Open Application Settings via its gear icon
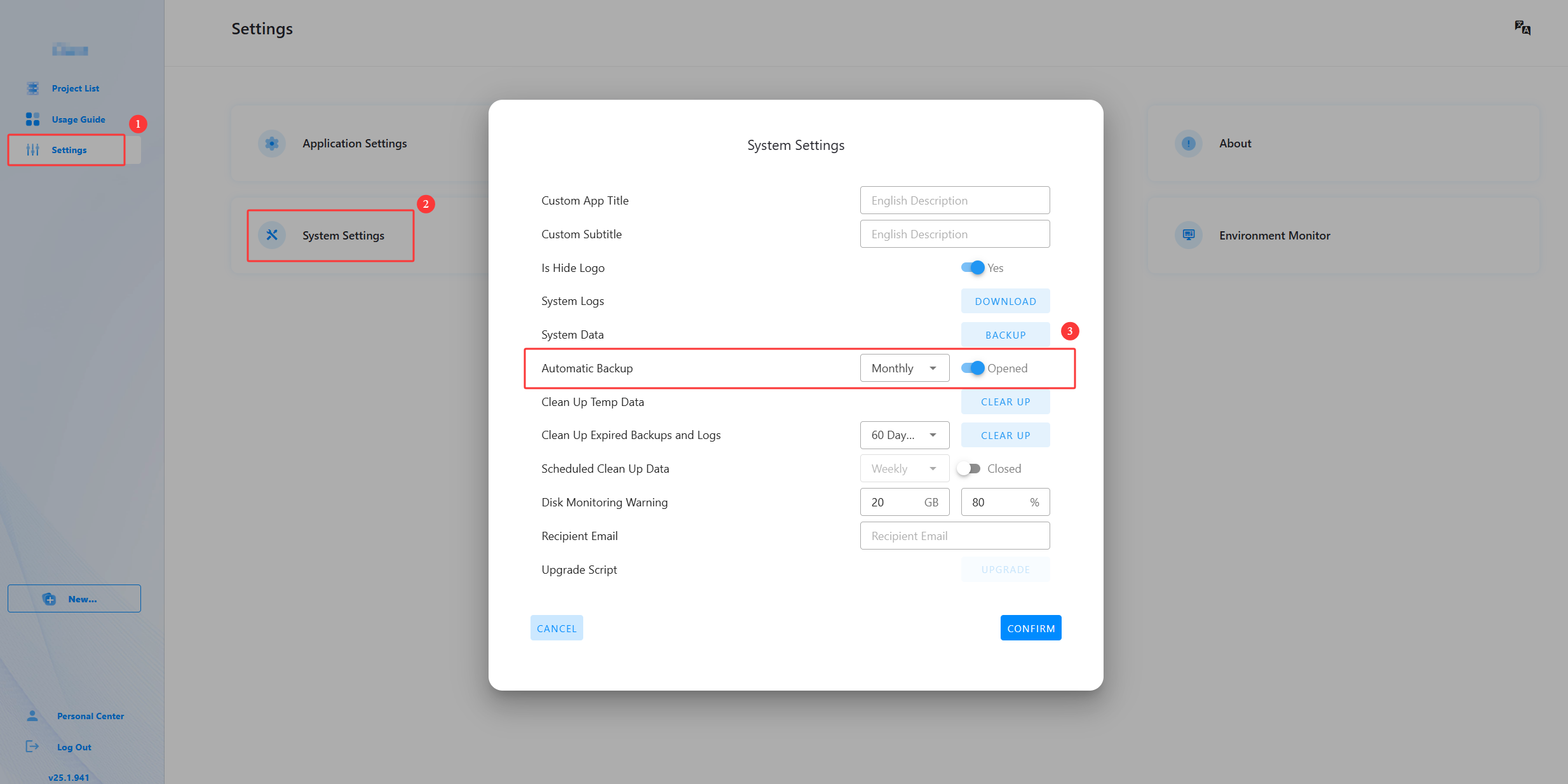The image size is (1568, 784). [271, 143]
